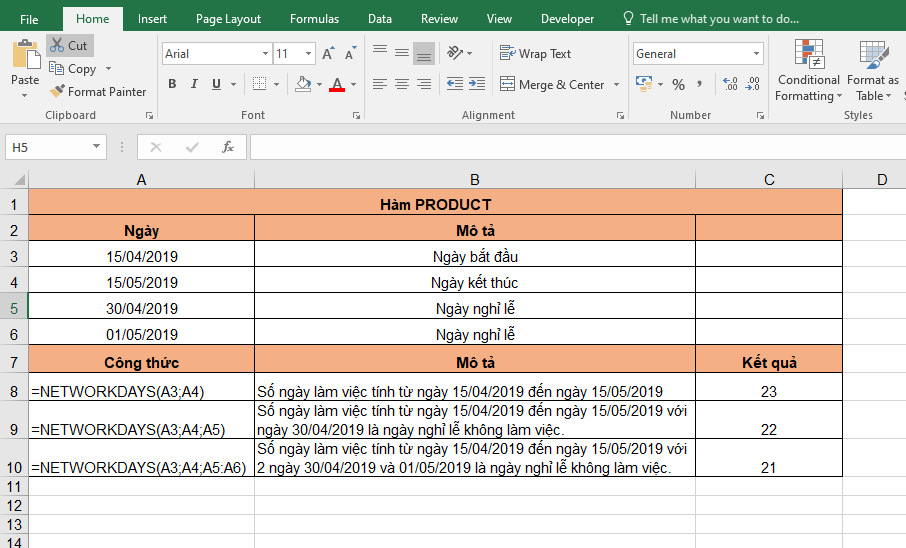
Task: Click the Increase Indent icon
Action: 476,85
